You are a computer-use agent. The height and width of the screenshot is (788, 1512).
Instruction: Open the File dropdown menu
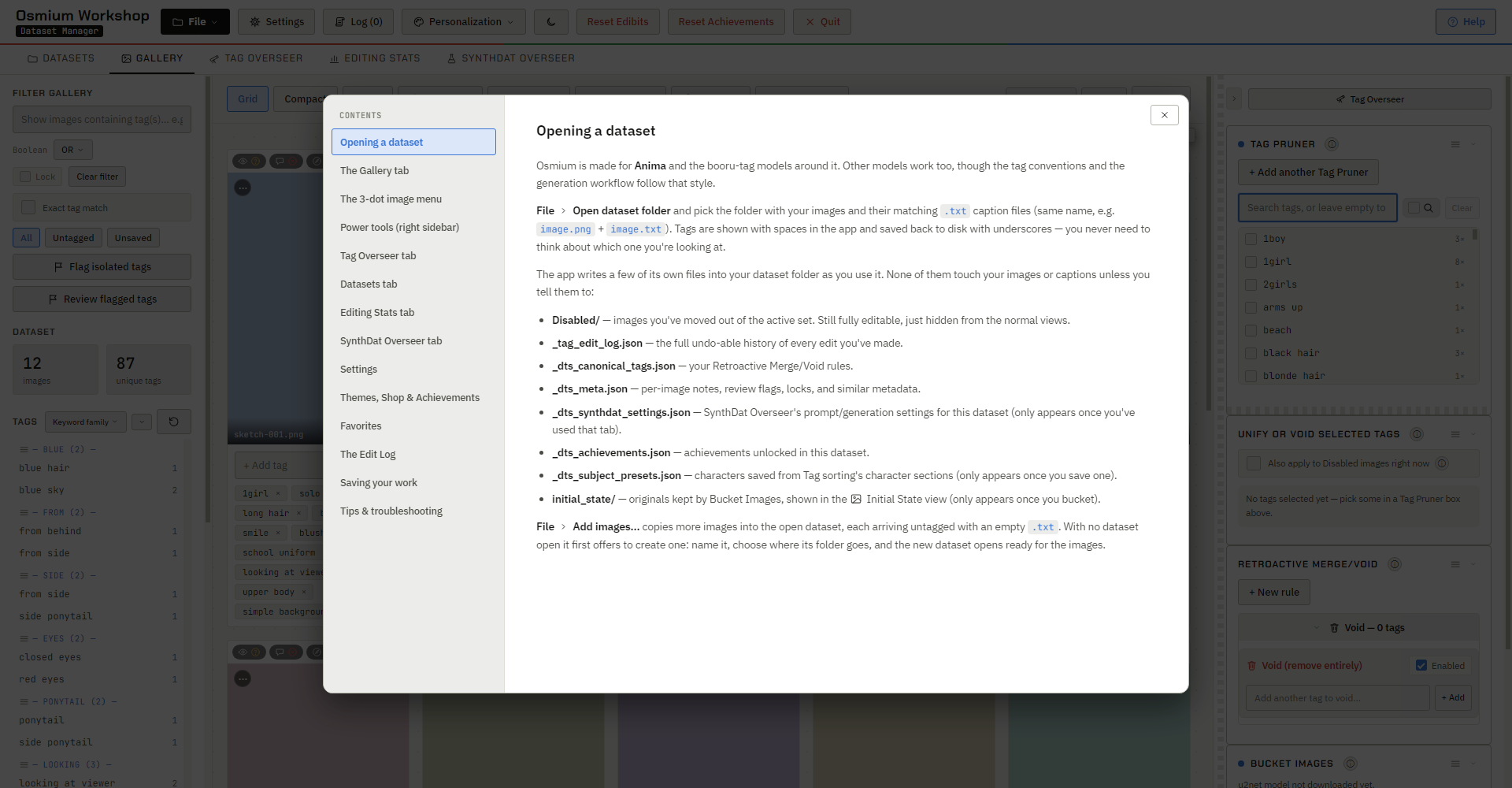pyautogui.click(x=195, y=22)
